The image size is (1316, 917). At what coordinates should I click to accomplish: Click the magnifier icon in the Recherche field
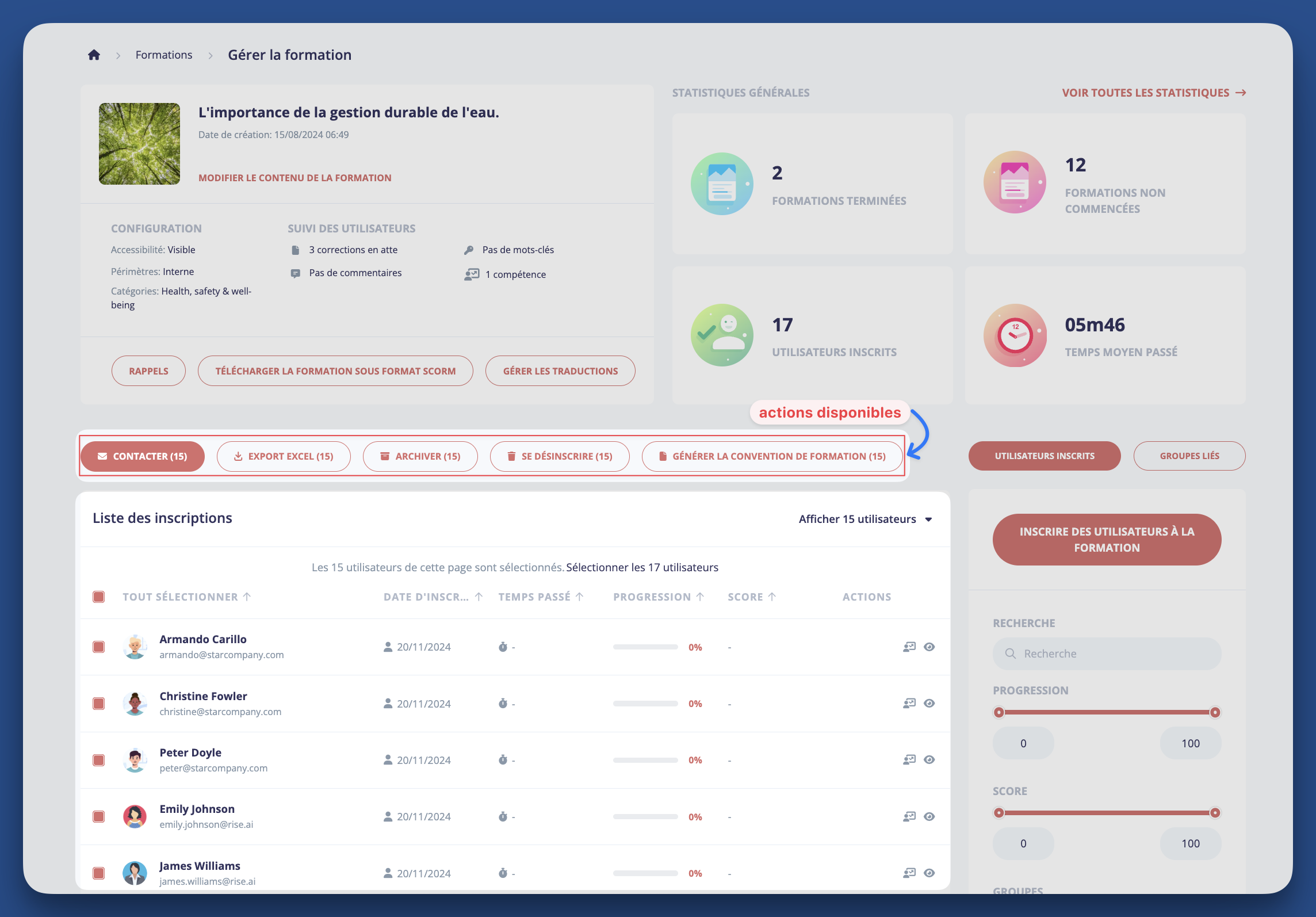[1011, 653]
